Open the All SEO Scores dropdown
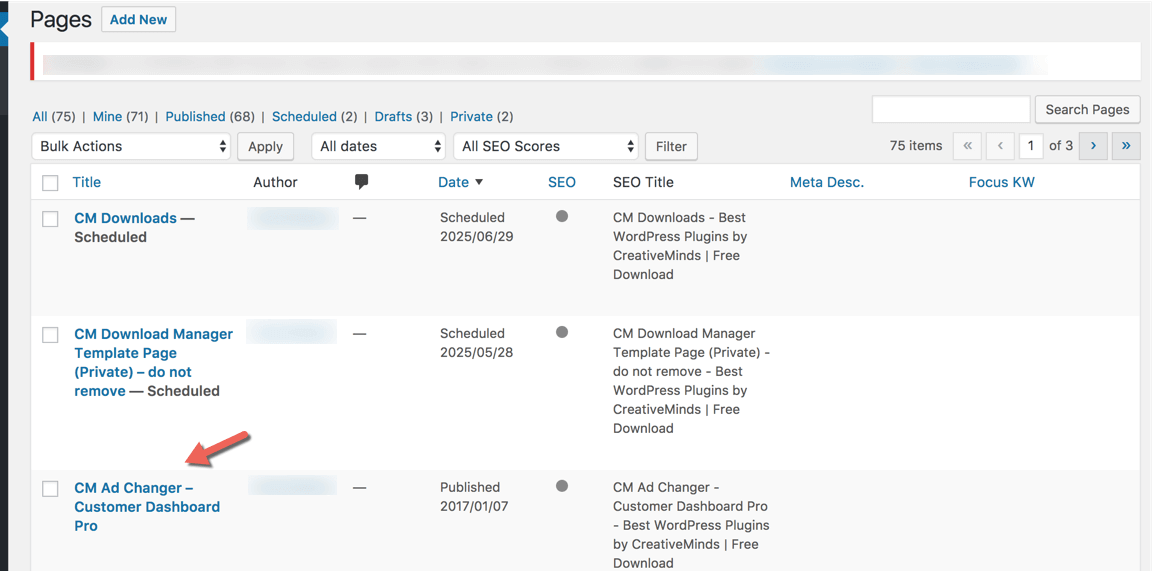This screenshot has height=571, width=1153. click(546, 146)
